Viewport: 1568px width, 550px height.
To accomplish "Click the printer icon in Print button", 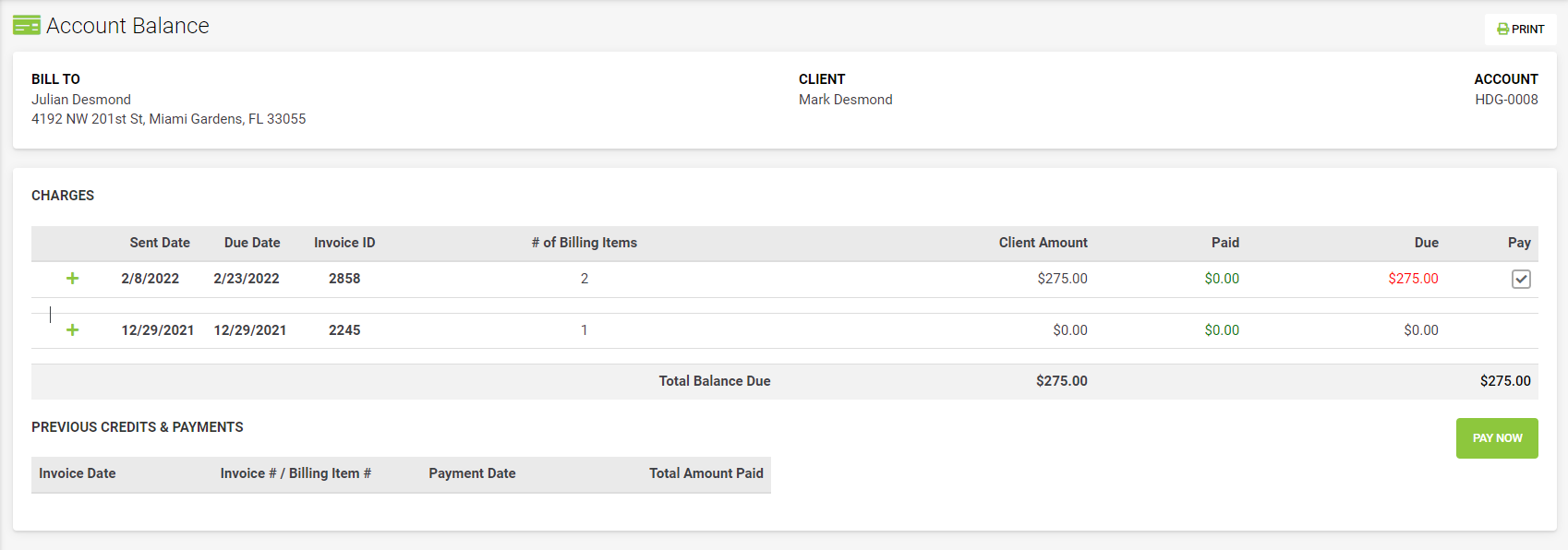I will [x=1503, y=30].
